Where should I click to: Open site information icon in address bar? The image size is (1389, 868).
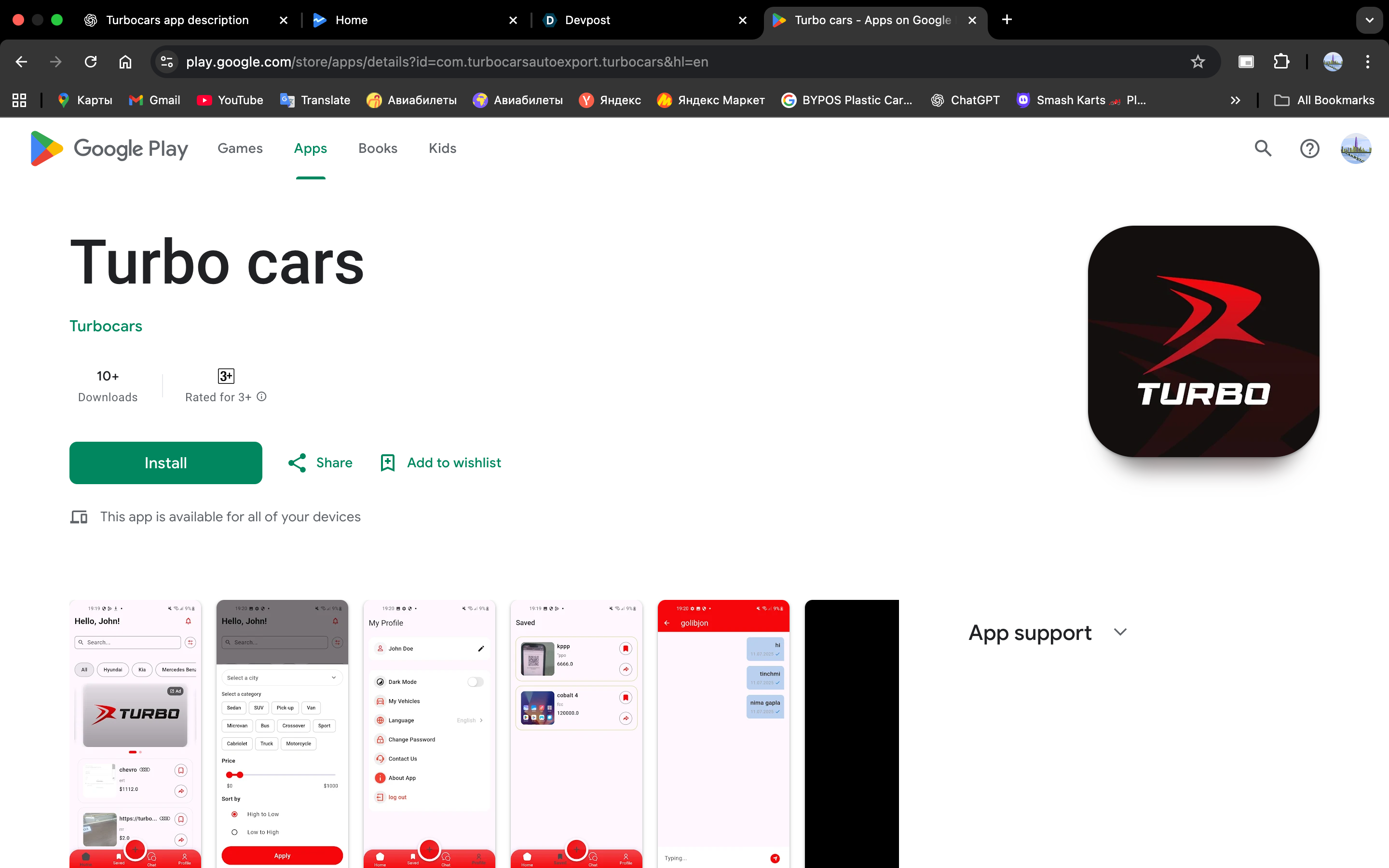[167, 62]
